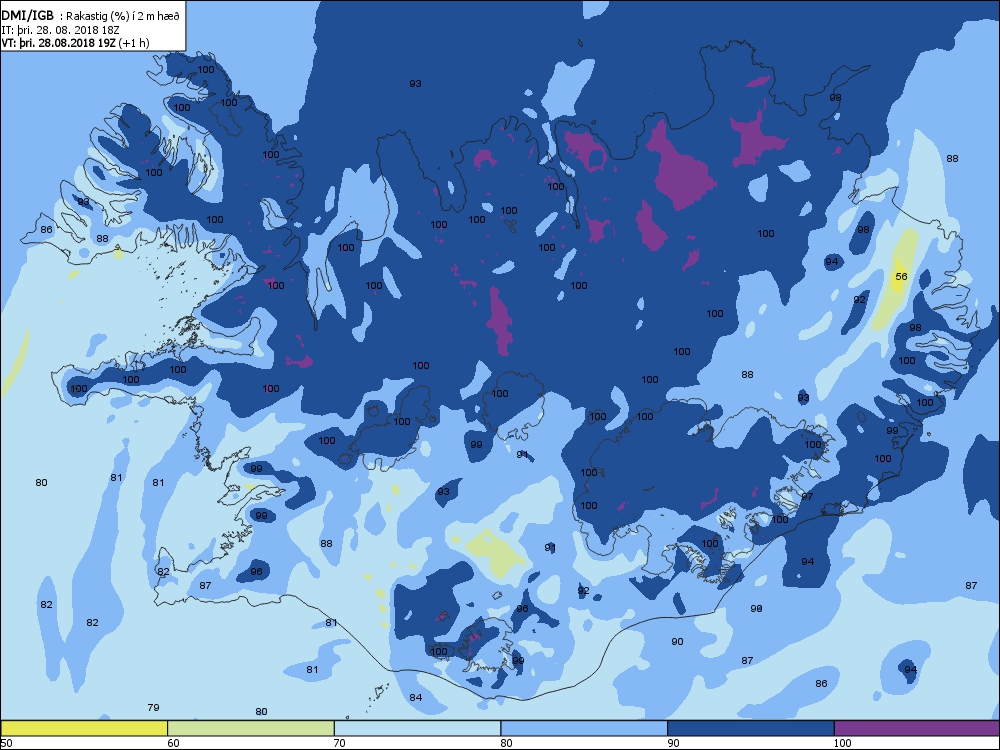Click the yellow 50–60 legend swatch
Viewport: 1000px width, 750px height.
tap(84, 728)
